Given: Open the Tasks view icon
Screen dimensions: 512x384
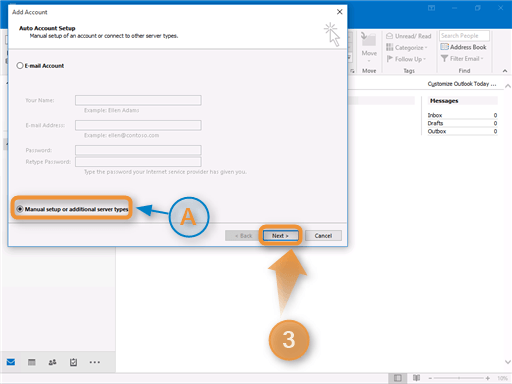Looking at the screenshot, I should click(73, 362).
